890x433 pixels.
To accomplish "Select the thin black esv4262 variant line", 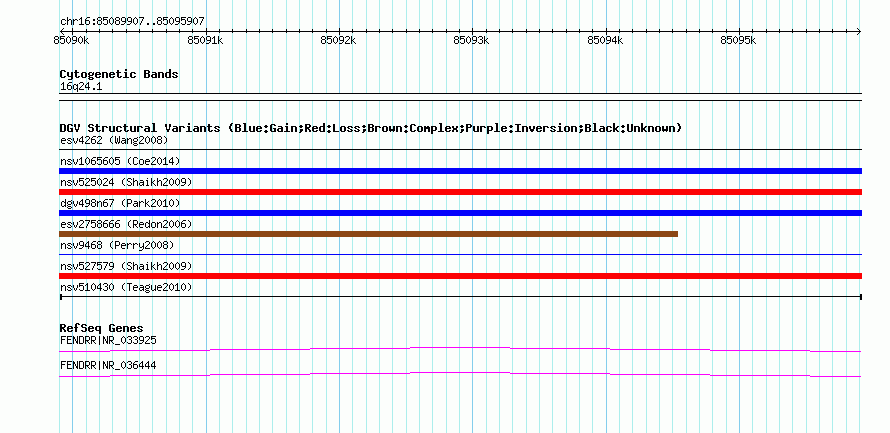I will pyautogui.click(x=460, y=150).
